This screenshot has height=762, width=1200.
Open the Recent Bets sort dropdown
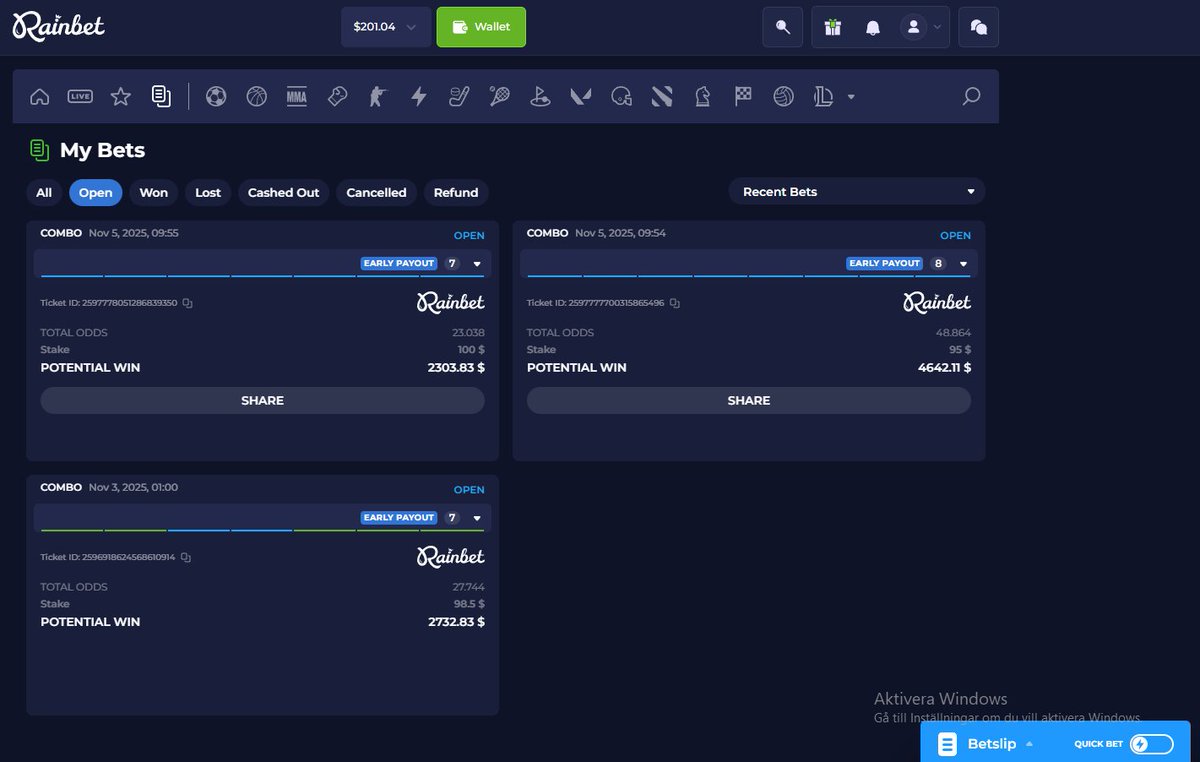[857, 192]
